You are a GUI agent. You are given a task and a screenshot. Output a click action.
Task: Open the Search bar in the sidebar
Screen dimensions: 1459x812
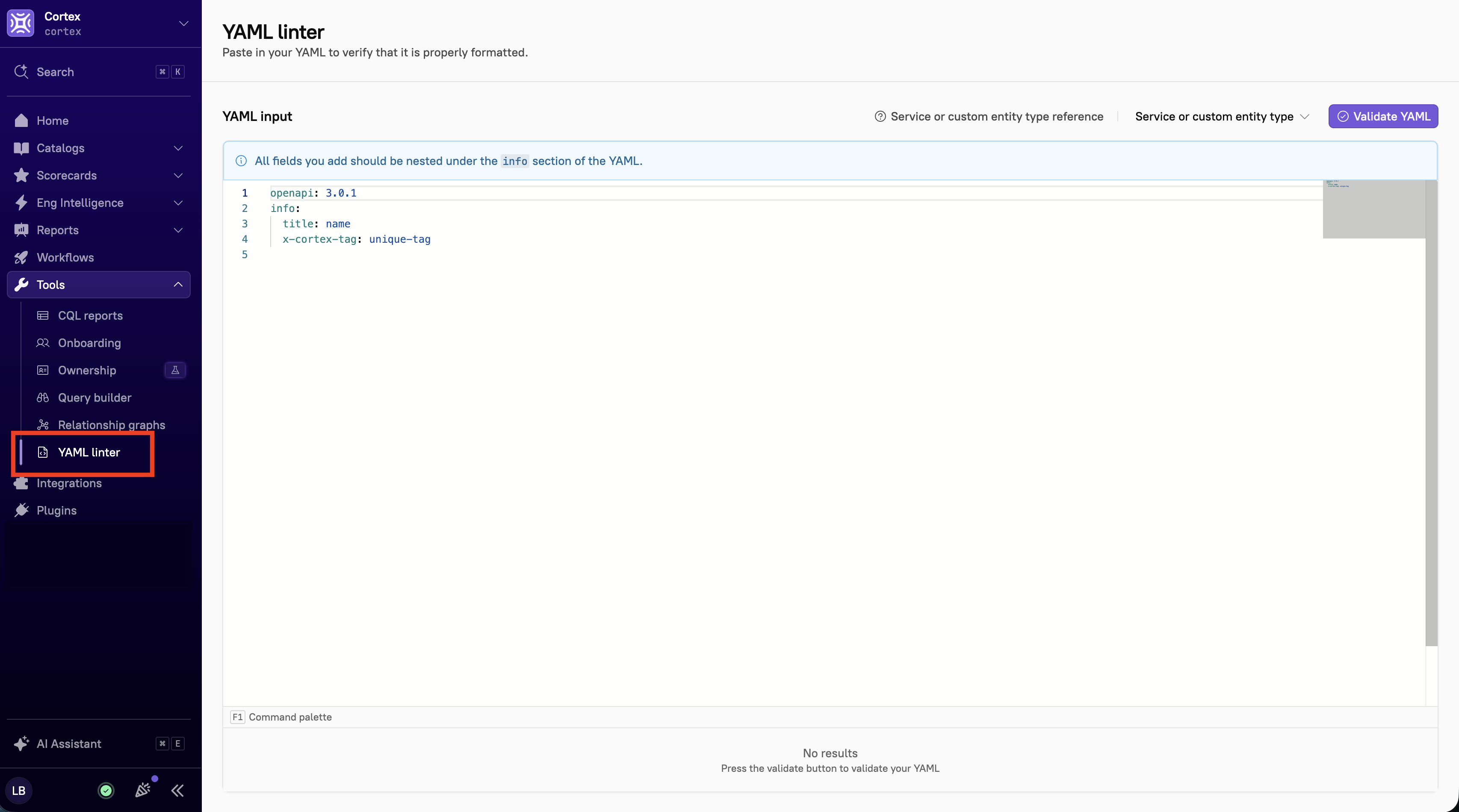pyautogui.click(x=98, y=72)
